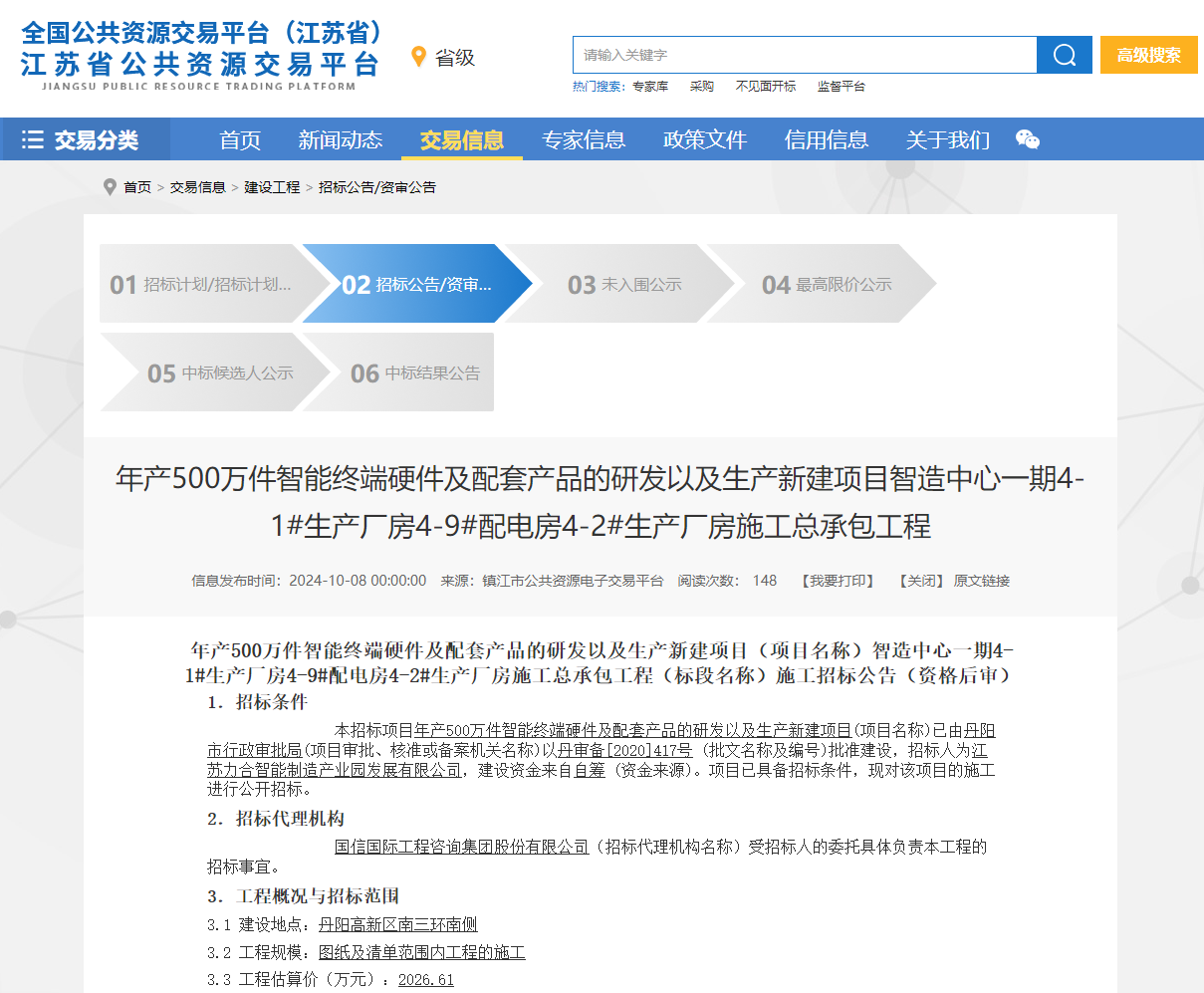
Task: Open the WeChat icon in navigation bar
Action: tap(1027, 139)
